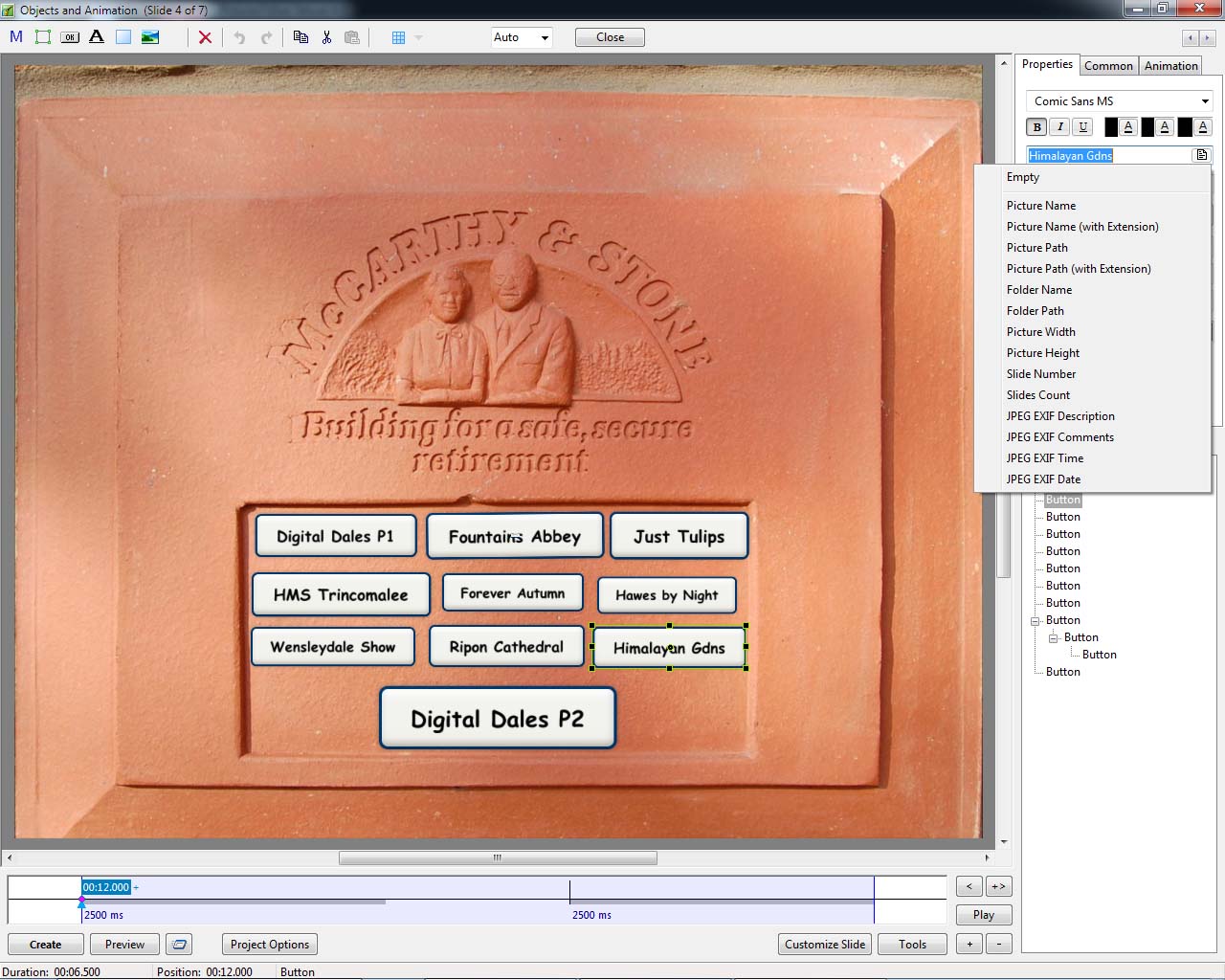Add a button object using OK icon

(x=70, y=37)
